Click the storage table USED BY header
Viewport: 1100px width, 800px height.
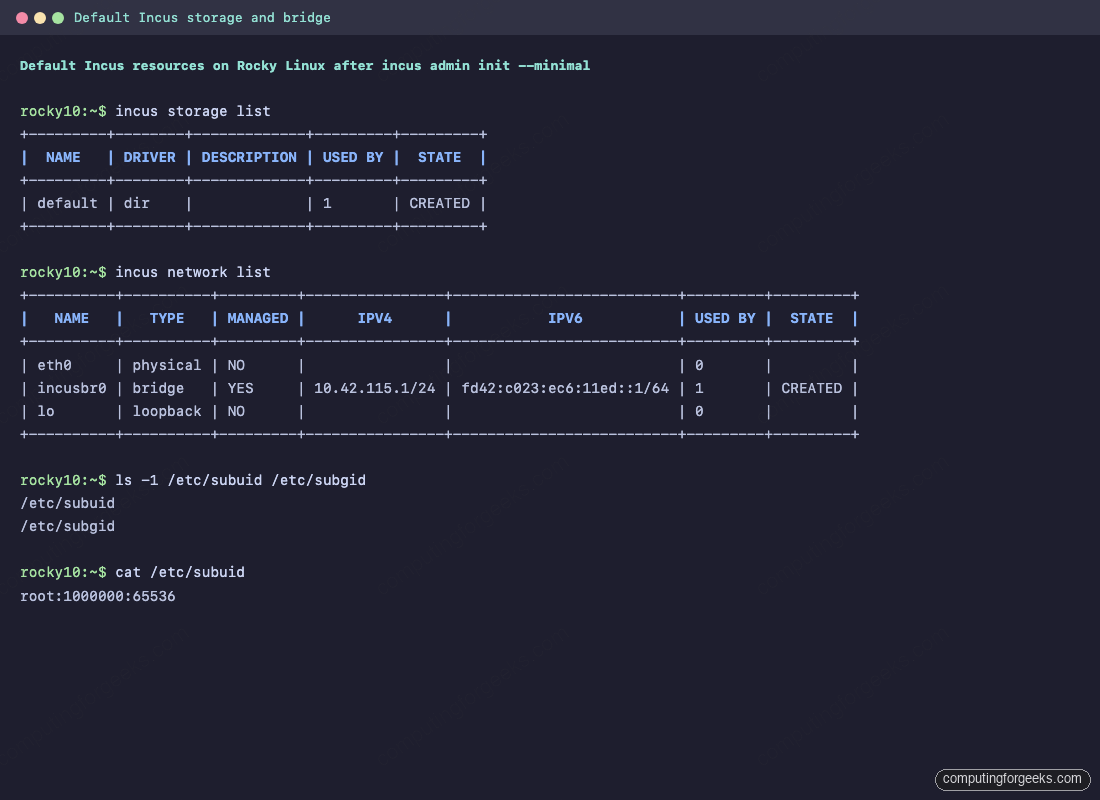click(353, 157)
